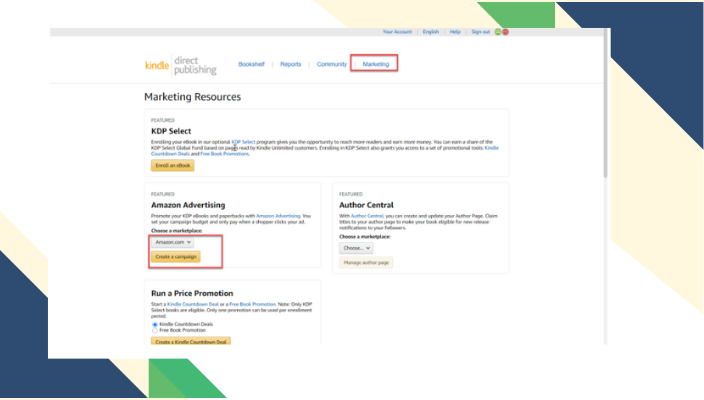
Task: Click the Marketing Resources heading
Action: (193, 97)
